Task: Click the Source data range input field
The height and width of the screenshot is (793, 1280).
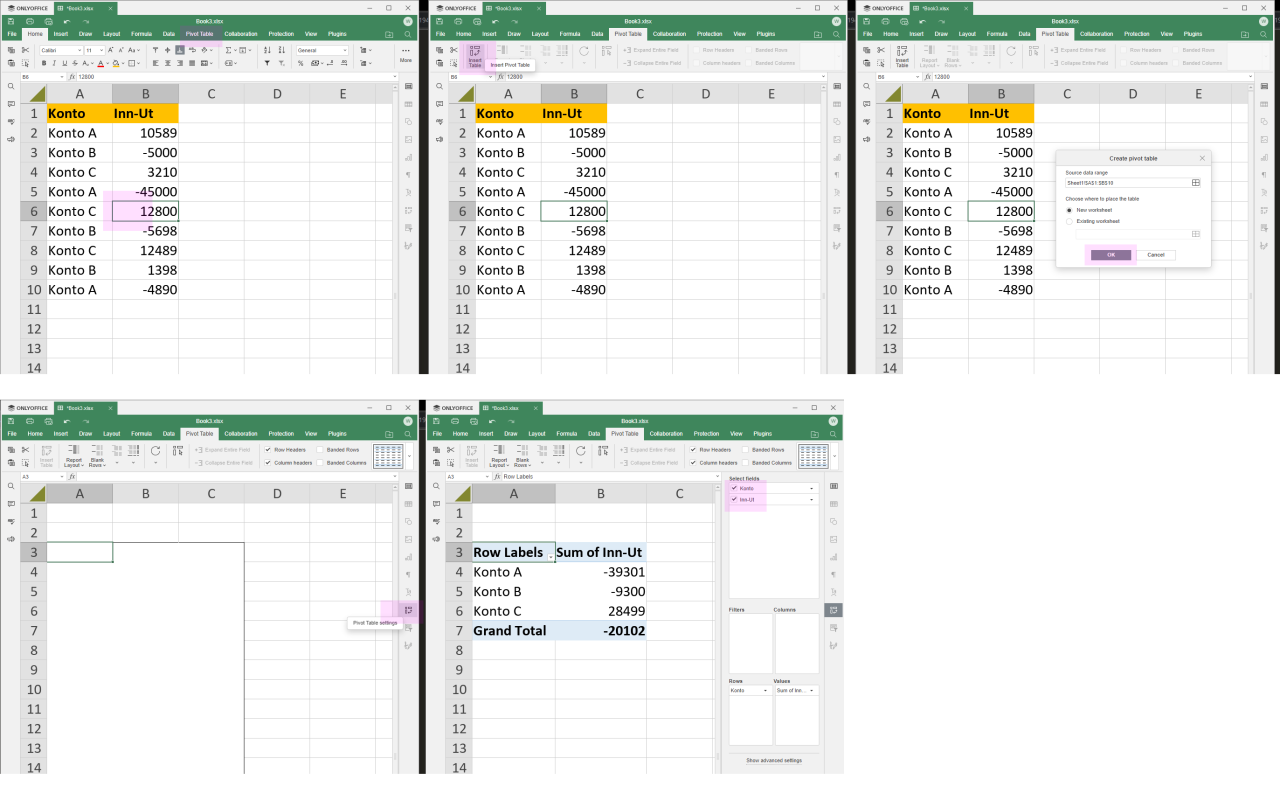Action: tap(1120, 183)
